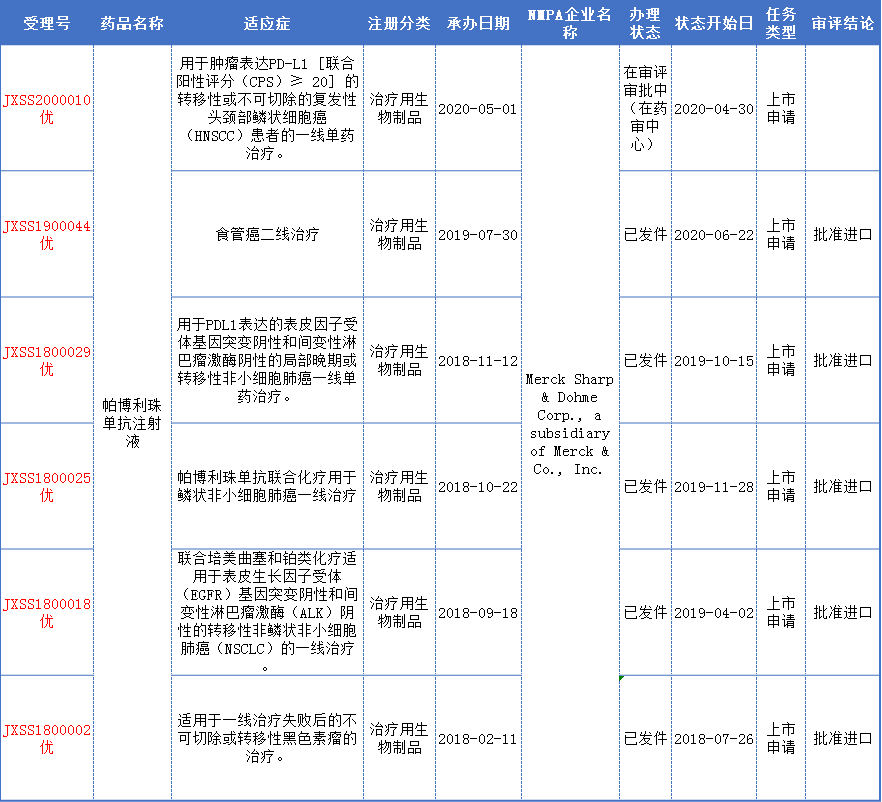Open acceptance number JXSS1800002
882x802 pixels.
[47, 738]
